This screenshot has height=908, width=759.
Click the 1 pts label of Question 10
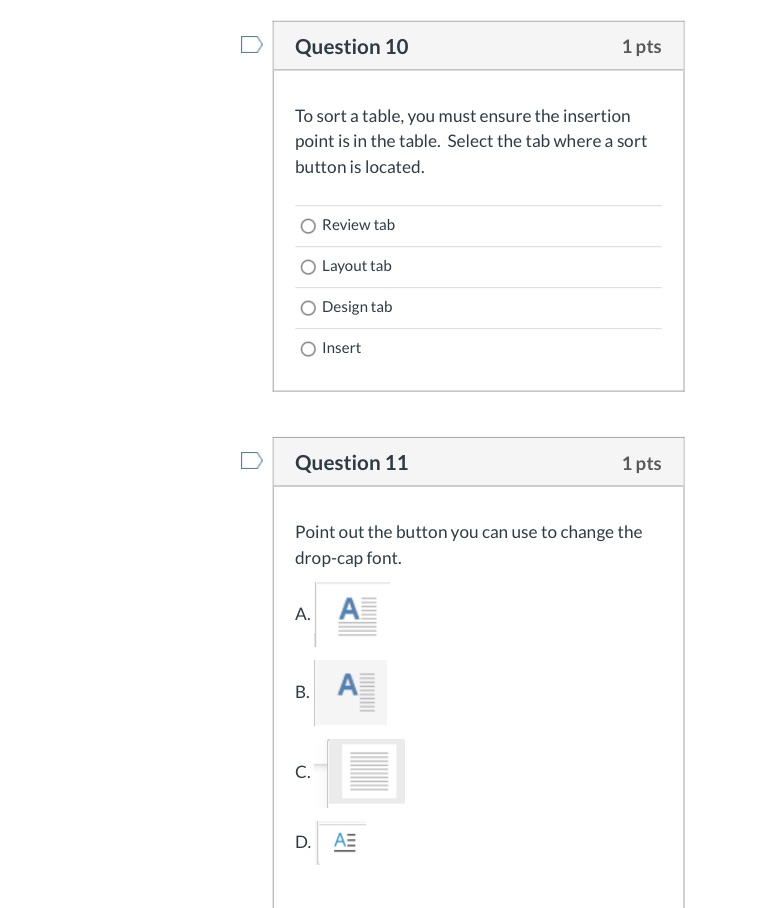[x=641, y=47]
